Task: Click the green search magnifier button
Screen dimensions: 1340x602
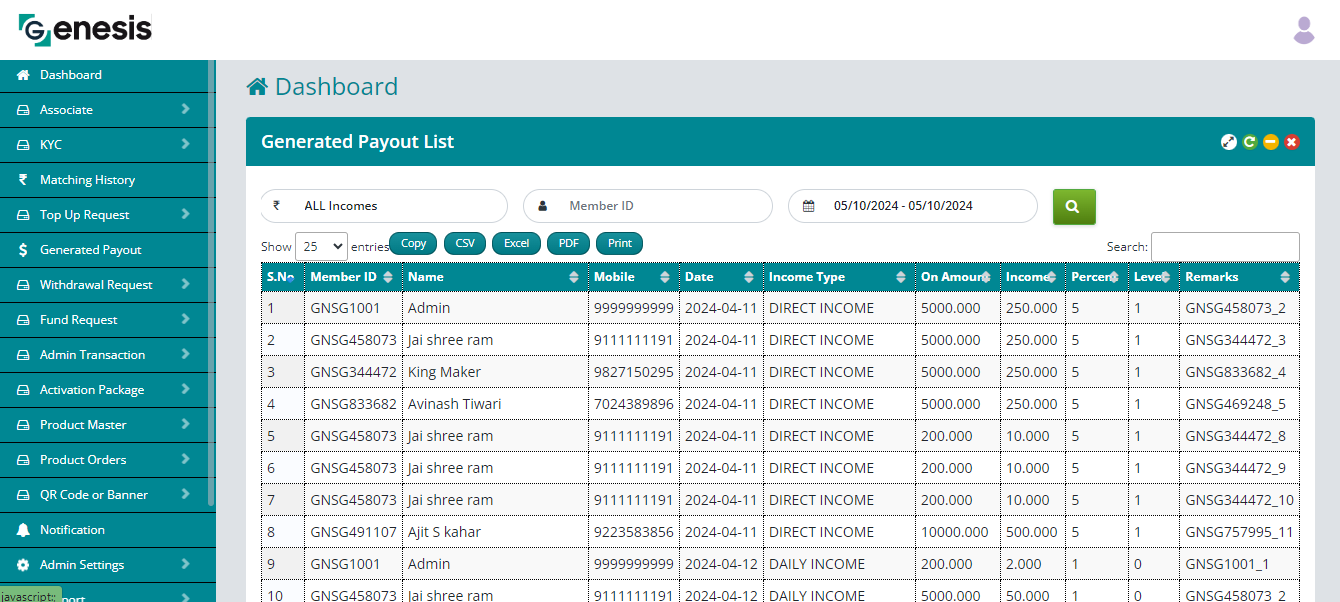Action: click(1073, 207)
